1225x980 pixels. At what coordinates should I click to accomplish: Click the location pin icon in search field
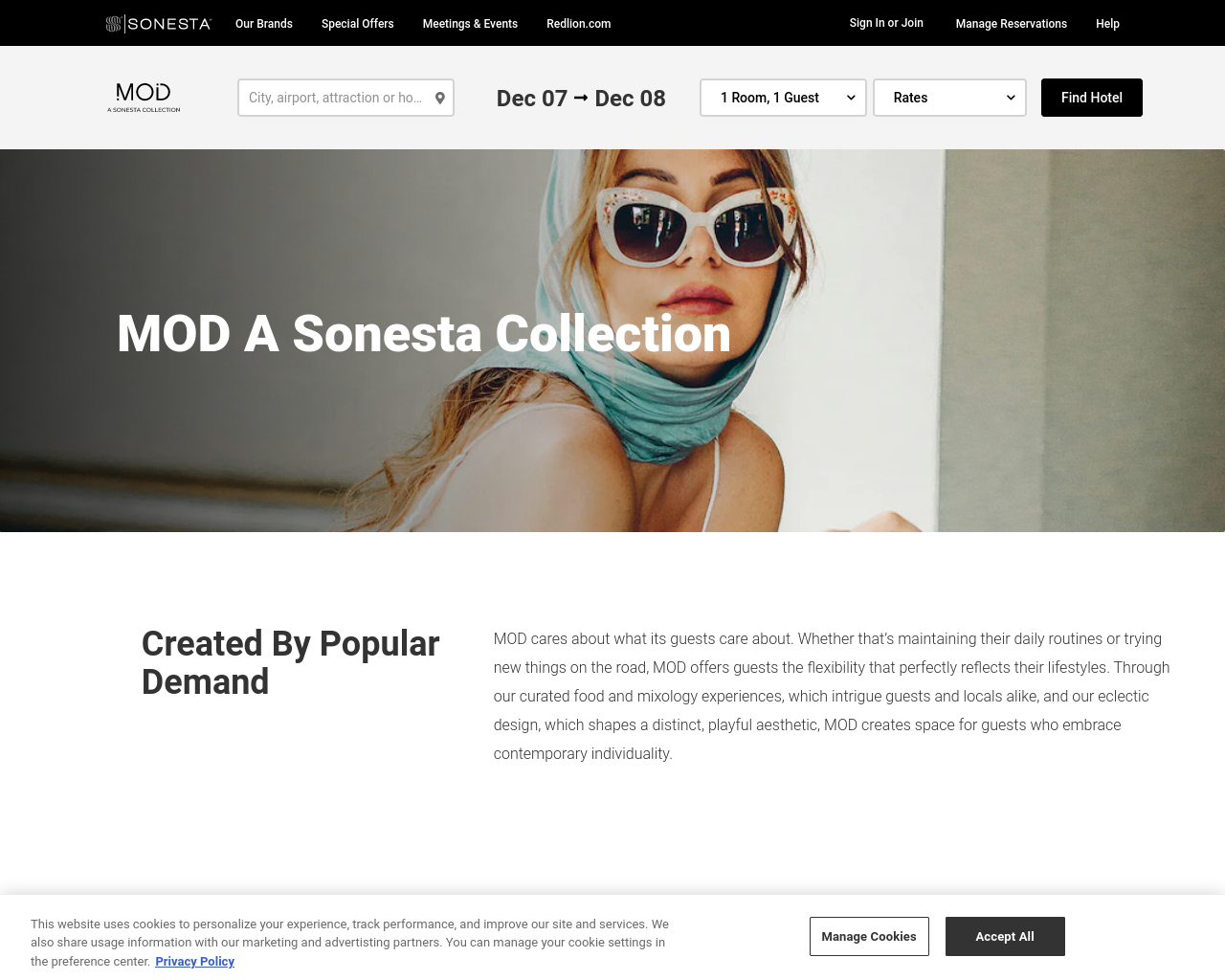(440, 98)
